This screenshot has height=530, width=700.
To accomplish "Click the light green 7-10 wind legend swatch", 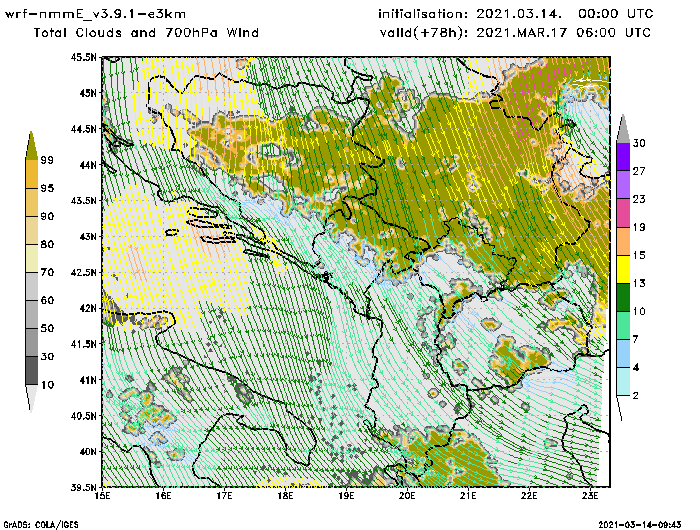I will coord(623,326).
